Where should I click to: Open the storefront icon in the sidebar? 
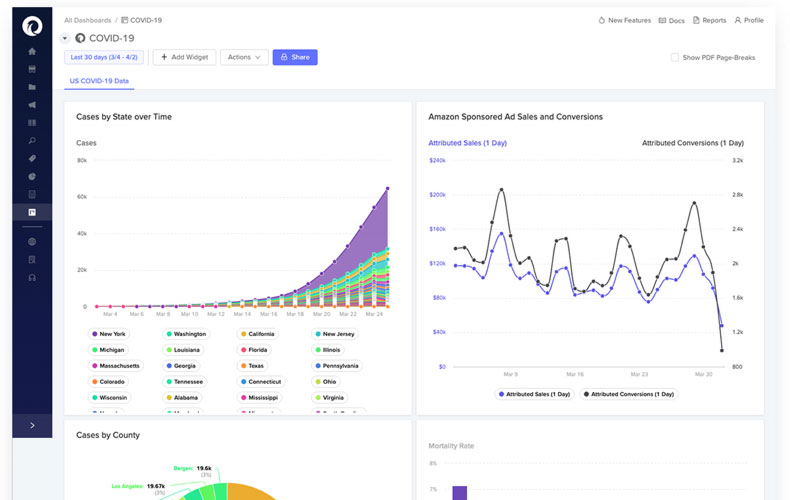tap(32, 69)
